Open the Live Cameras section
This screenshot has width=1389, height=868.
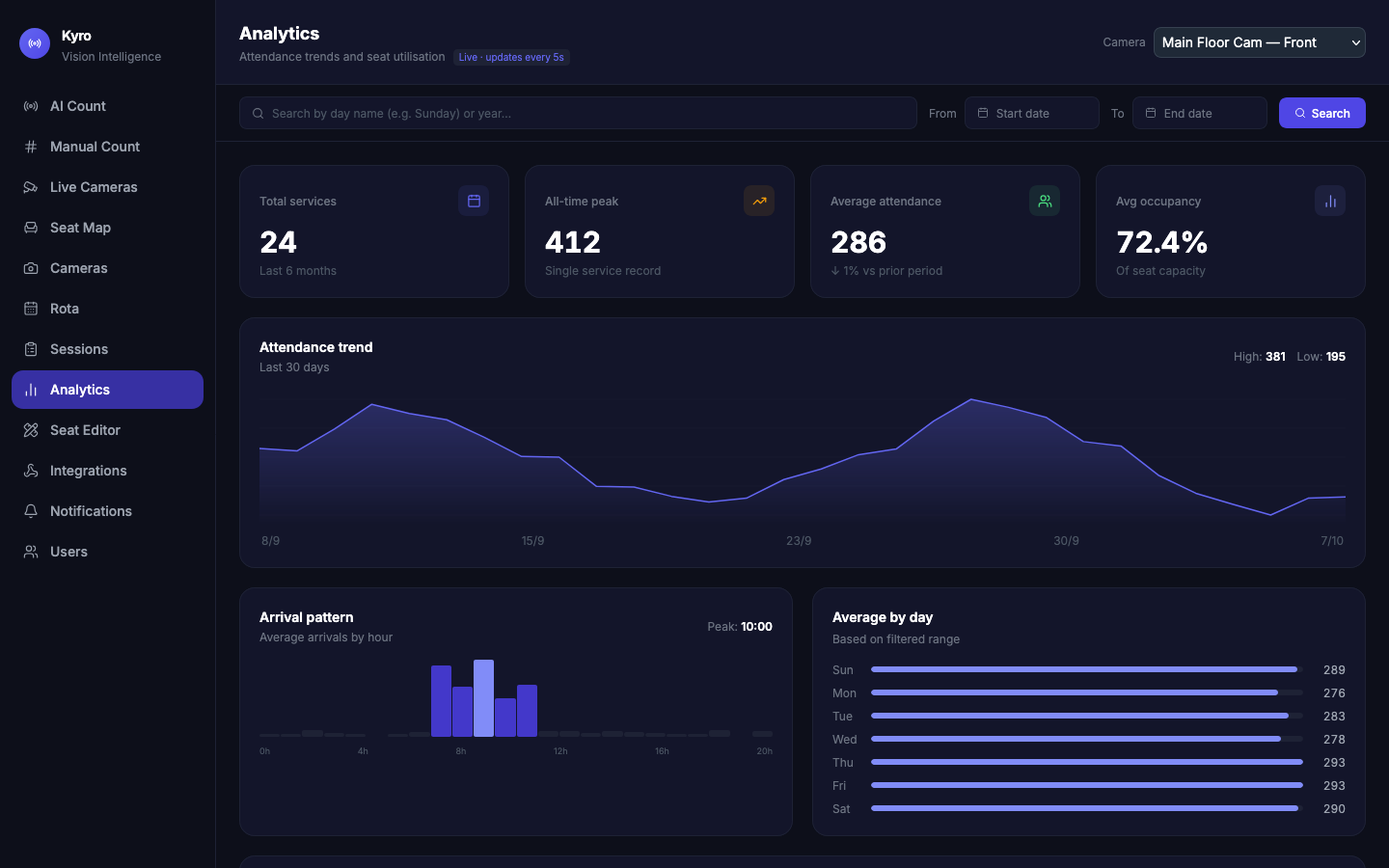tap(107, 187)
